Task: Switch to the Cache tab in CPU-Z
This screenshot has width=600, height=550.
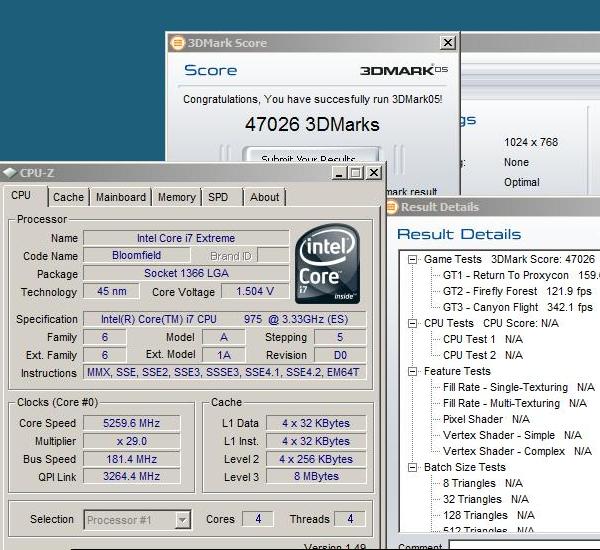Action: 68,197
